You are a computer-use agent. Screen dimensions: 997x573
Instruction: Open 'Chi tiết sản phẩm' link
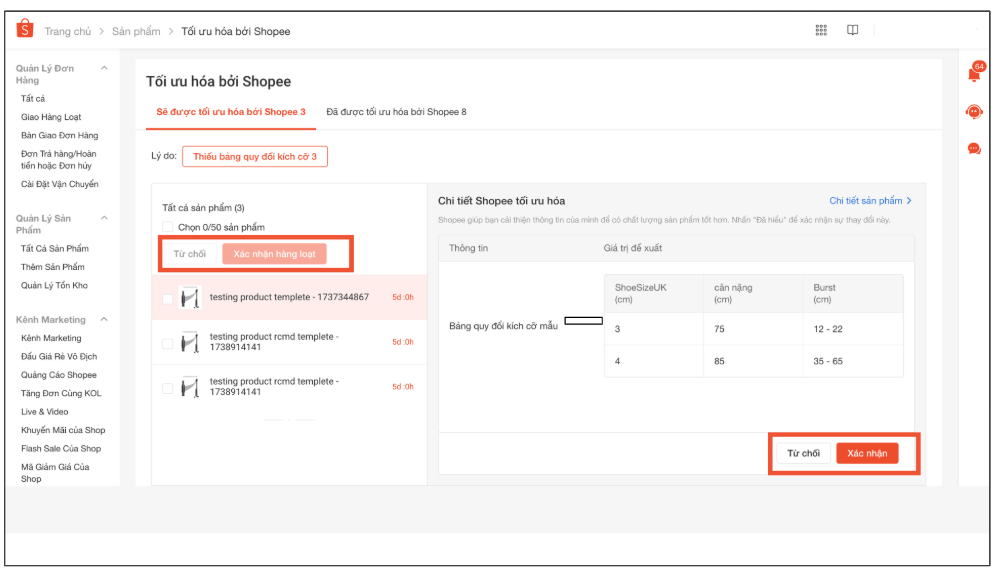click(865, 200)
